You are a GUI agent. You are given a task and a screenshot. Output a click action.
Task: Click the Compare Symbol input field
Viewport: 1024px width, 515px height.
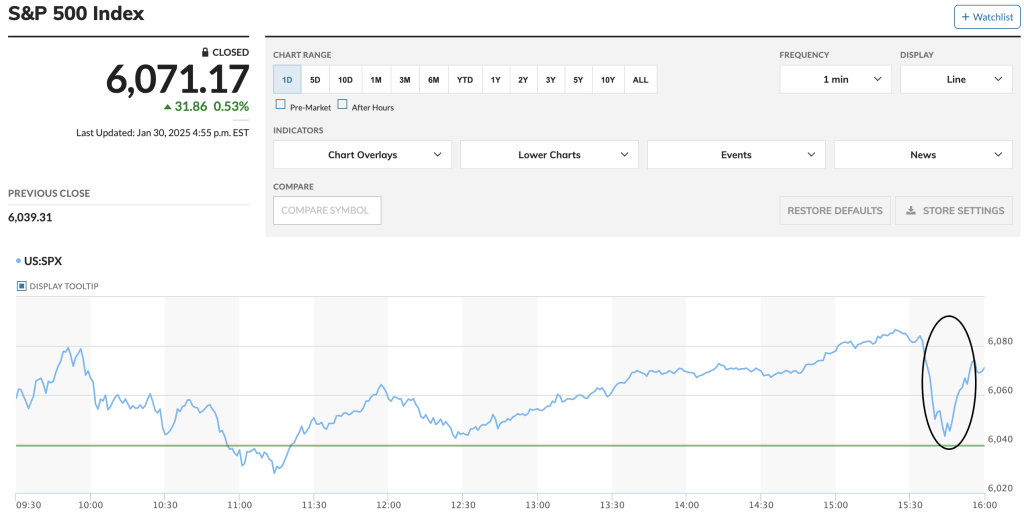tap(327, 210)
